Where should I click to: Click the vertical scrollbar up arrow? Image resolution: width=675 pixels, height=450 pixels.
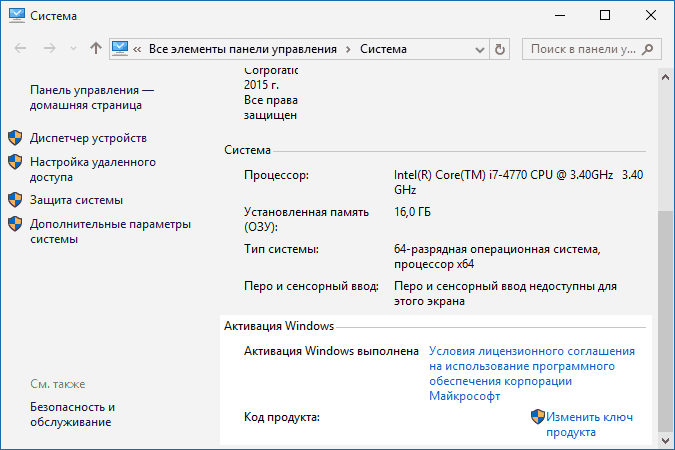(665, 78)
